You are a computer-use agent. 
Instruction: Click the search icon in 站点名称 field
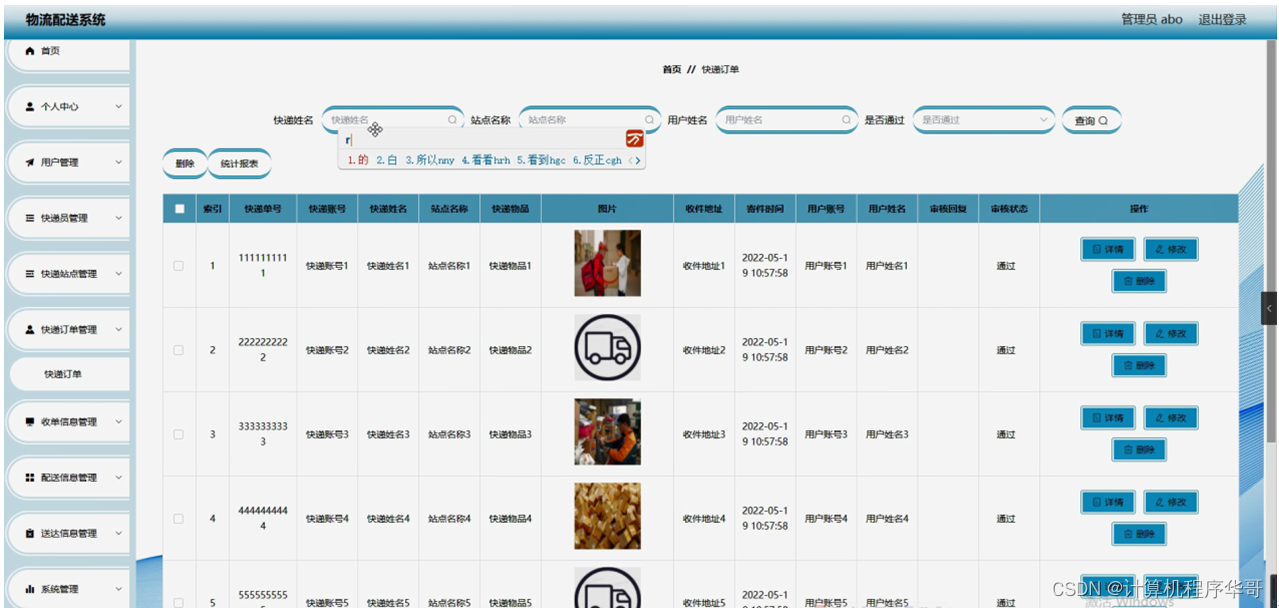pos(649,120)
